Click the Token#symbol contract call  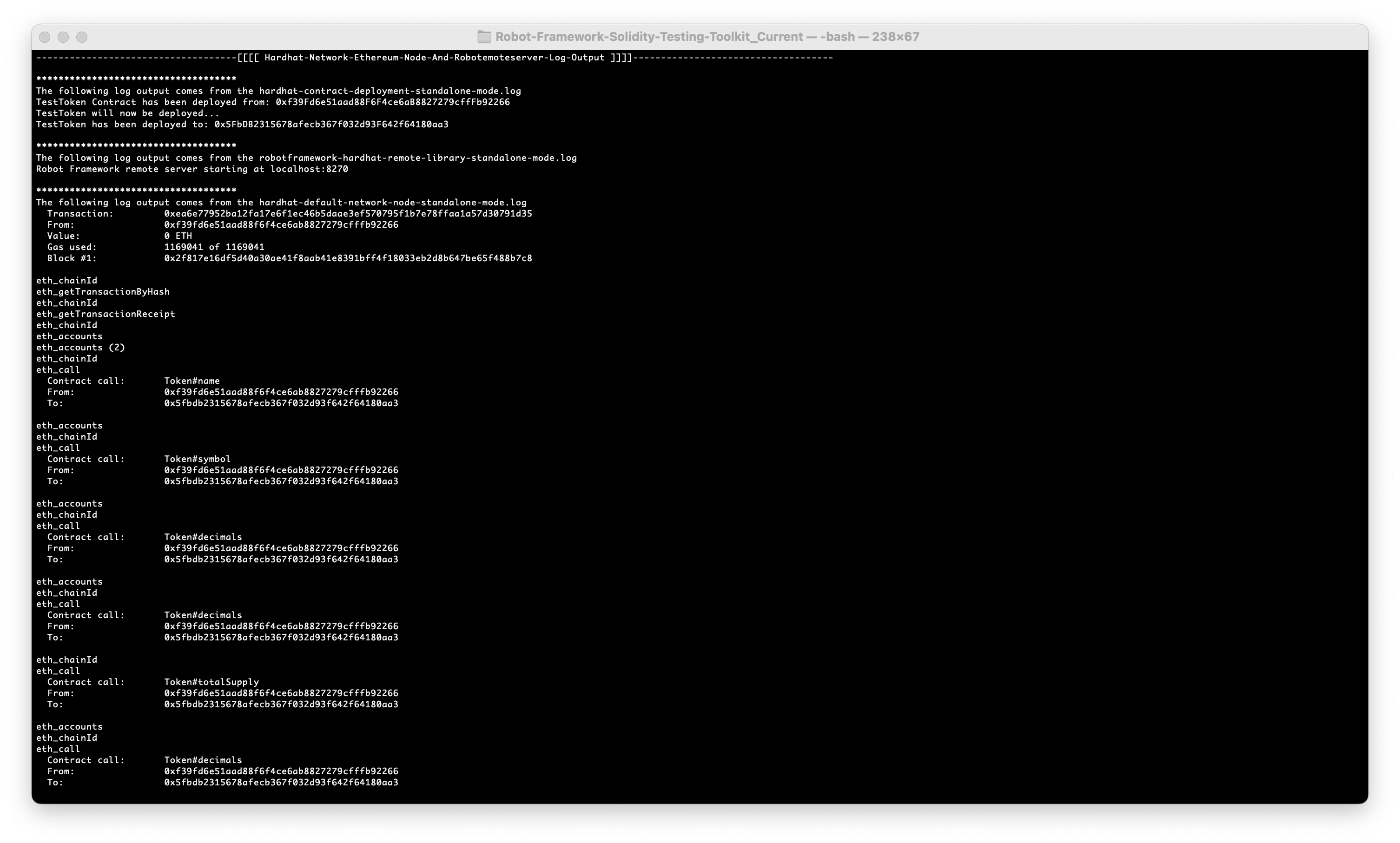click(197, 459)
